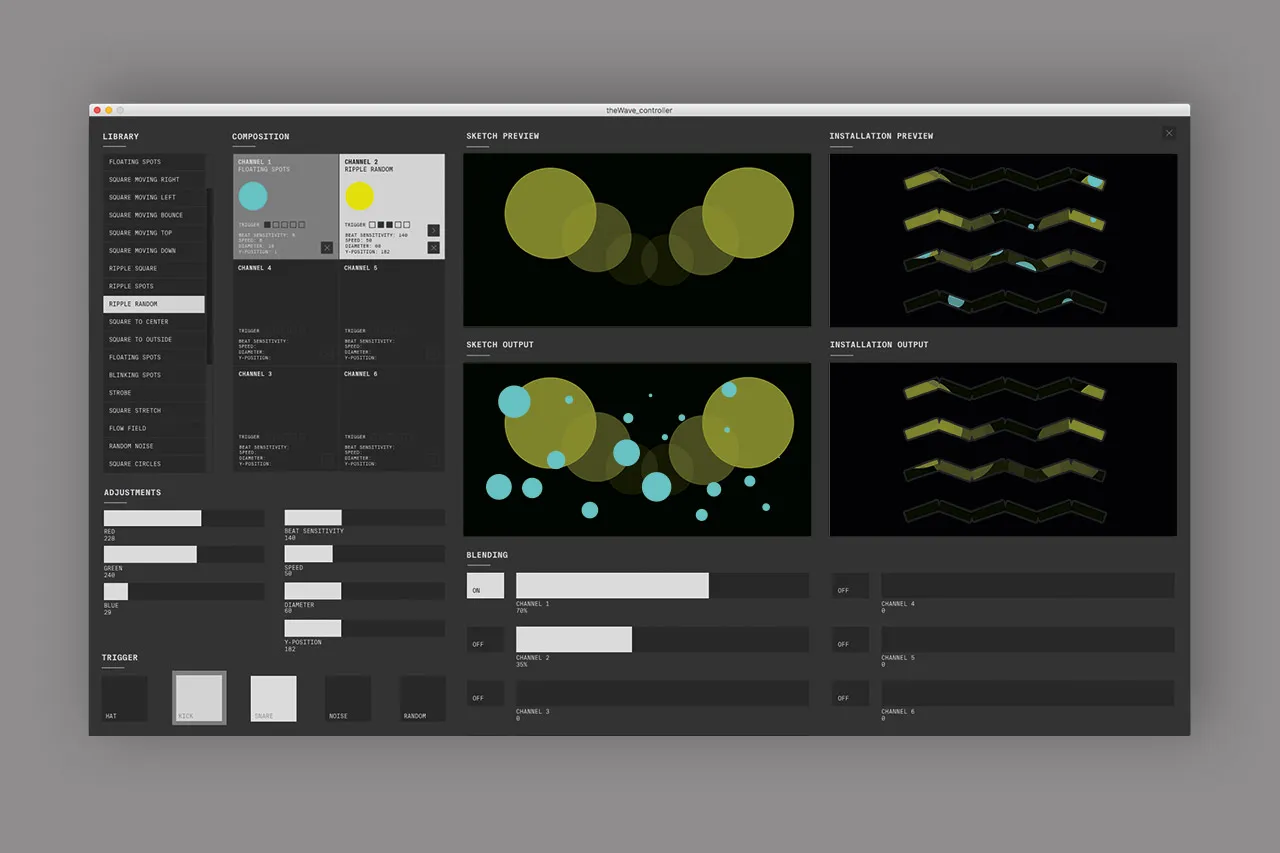Click the X icon on Channel 2 card
This screenshot has height=853, width=1280.
point(433,247)
